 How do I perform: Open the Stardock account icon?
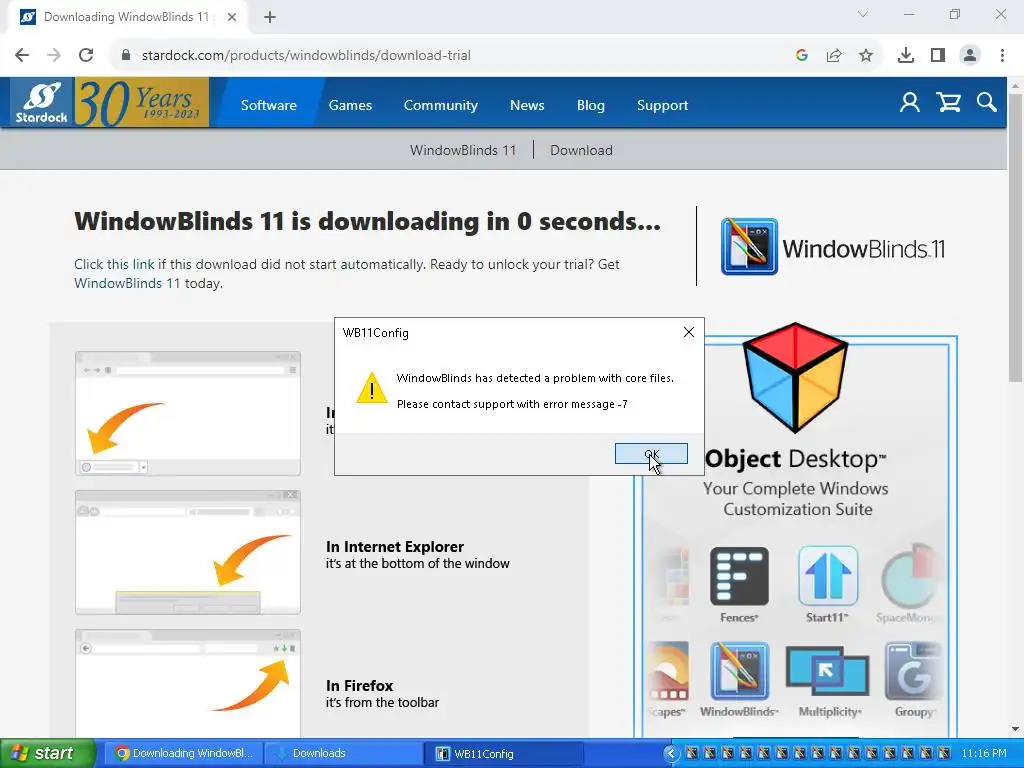[x=909, y=103]
